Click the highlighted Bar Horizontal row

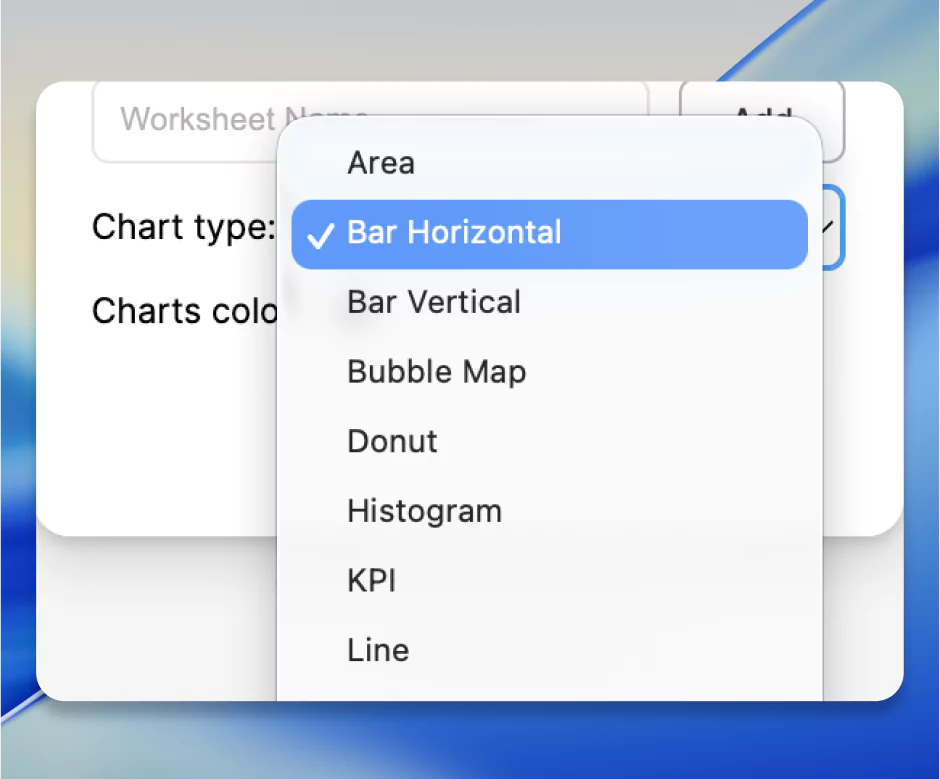[550, 234]
